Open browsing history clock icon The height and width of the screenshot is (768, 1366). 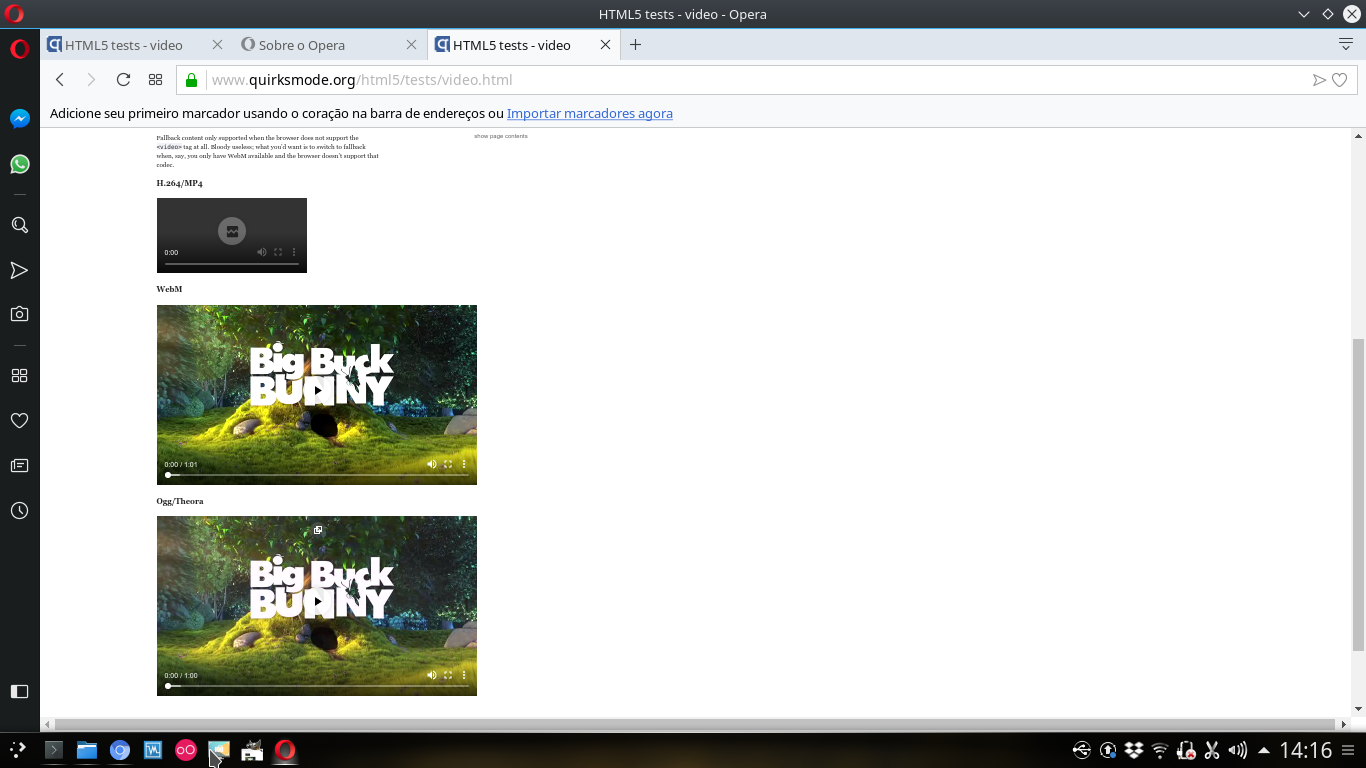[19, 511]
